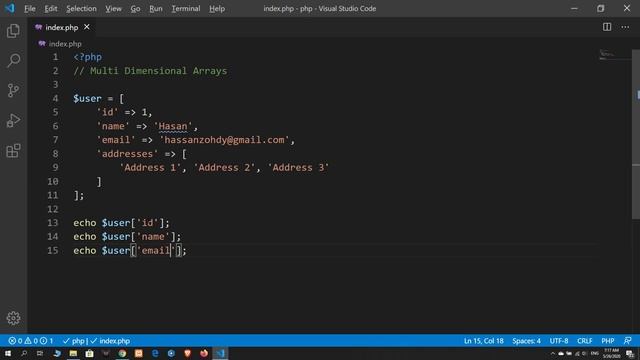This screenshot has height=360, width=640.
Task: Click the 'Address 3' string
Action: pyautogui.click(x=298, y=168)
